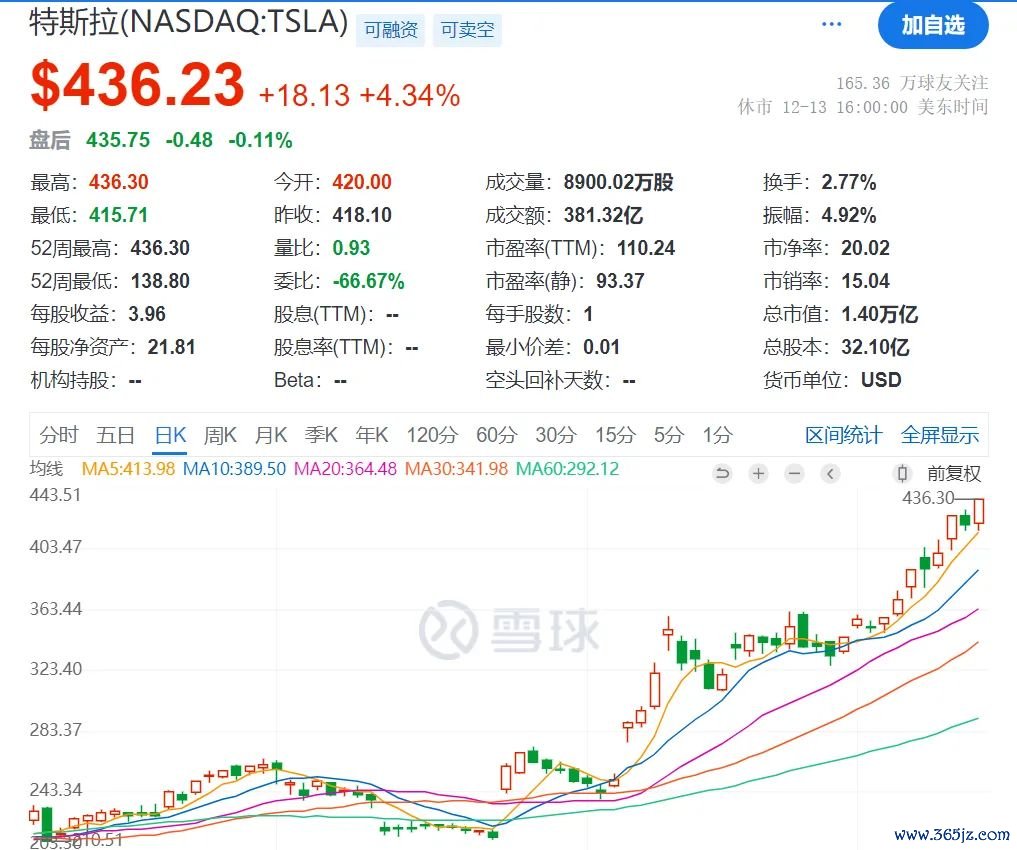Click the 436.30 high marker on chart
1017x850 pixels.
tap(928, 498)
